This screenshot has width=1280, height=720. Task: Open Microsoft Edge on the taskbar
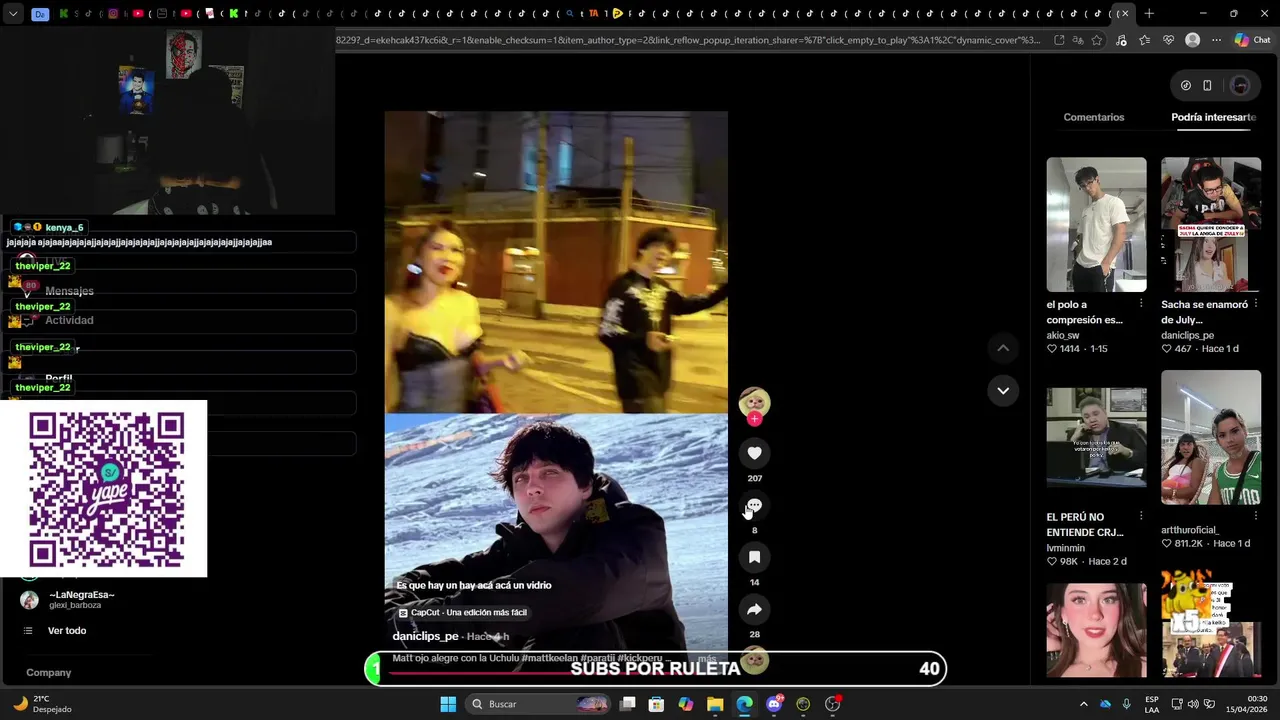(744, 704)
